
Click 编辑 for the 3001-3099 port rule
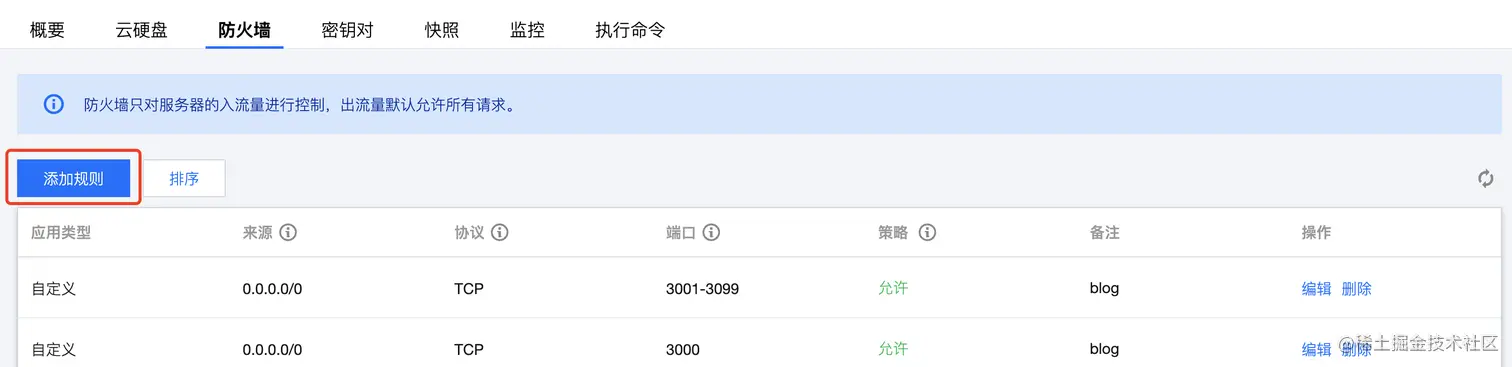(x=1316, y=289)
